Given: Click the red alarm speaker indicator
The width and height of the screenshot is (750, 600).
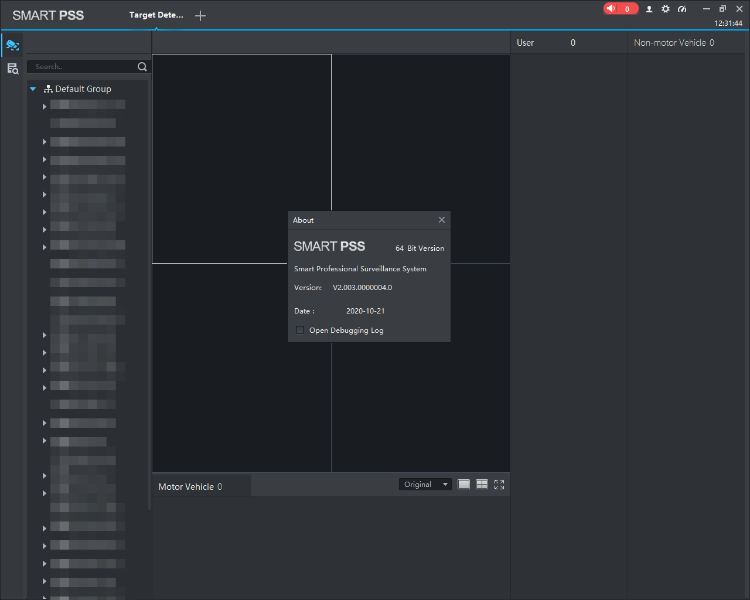Looking at the screenshot, I should pyautogui.click(x=620, y=9).
